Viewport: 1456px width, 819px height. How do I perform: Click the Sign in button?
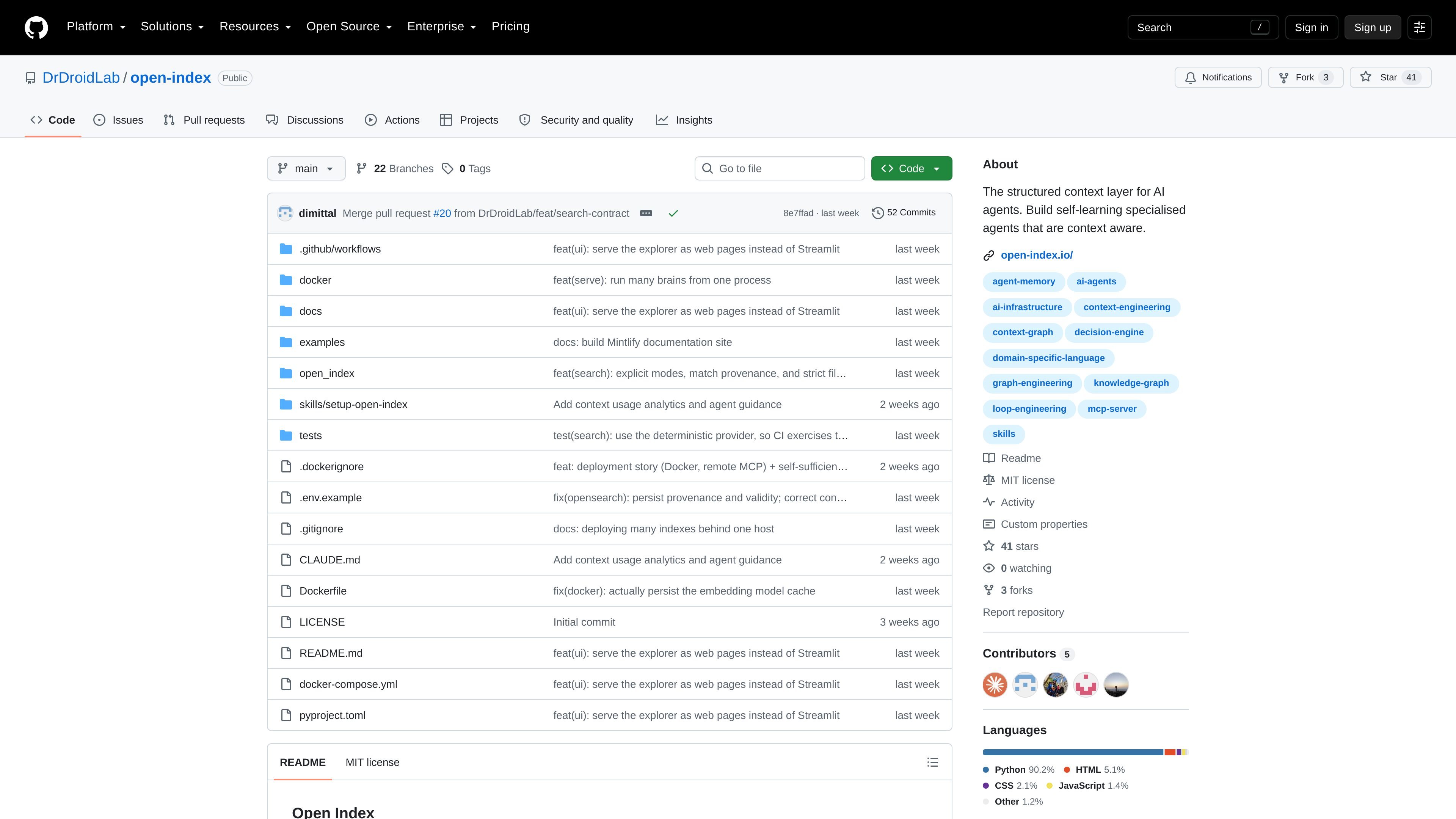pyautogui.click(x=1311, y=27)
